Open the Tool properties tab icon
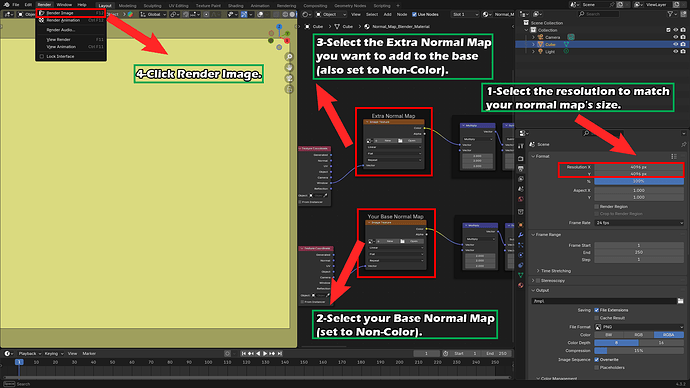The image size is (690, 388). point(521,146)
